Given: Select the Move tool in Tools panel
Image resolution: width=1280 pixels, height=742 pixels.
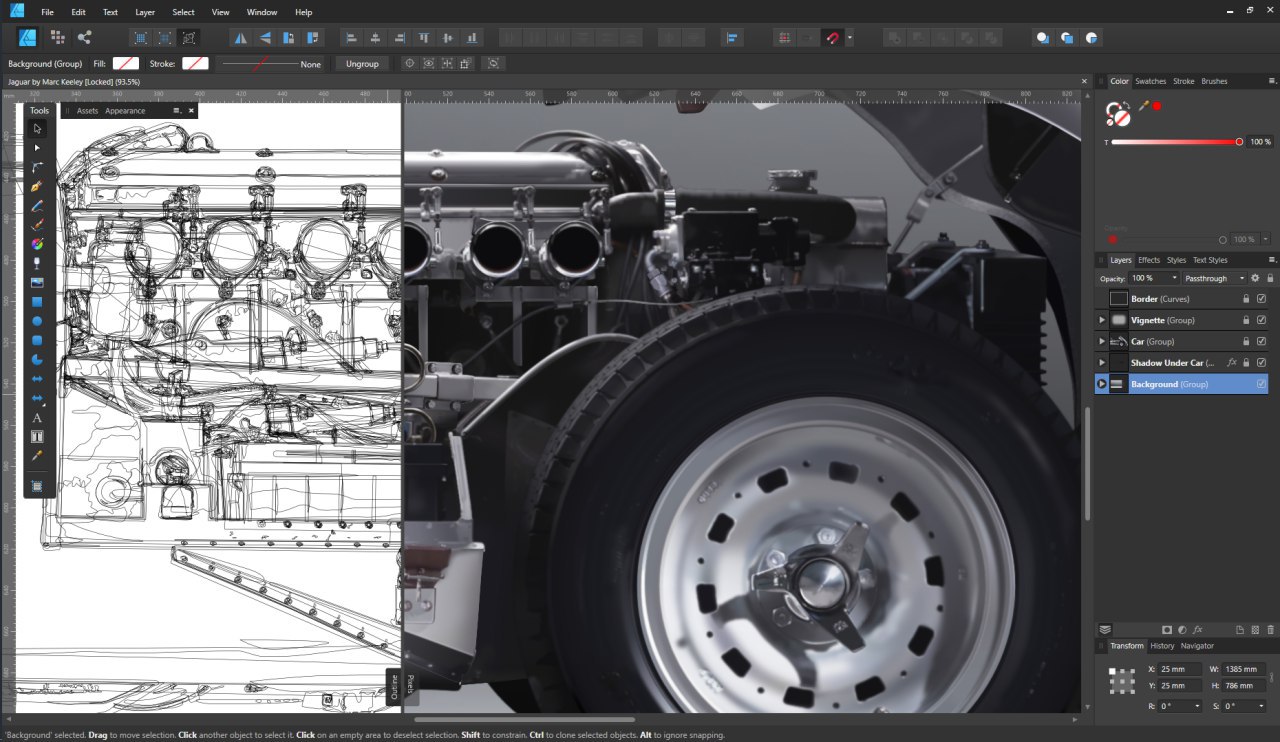Looking at the screenshot, I should pos(37,129).
